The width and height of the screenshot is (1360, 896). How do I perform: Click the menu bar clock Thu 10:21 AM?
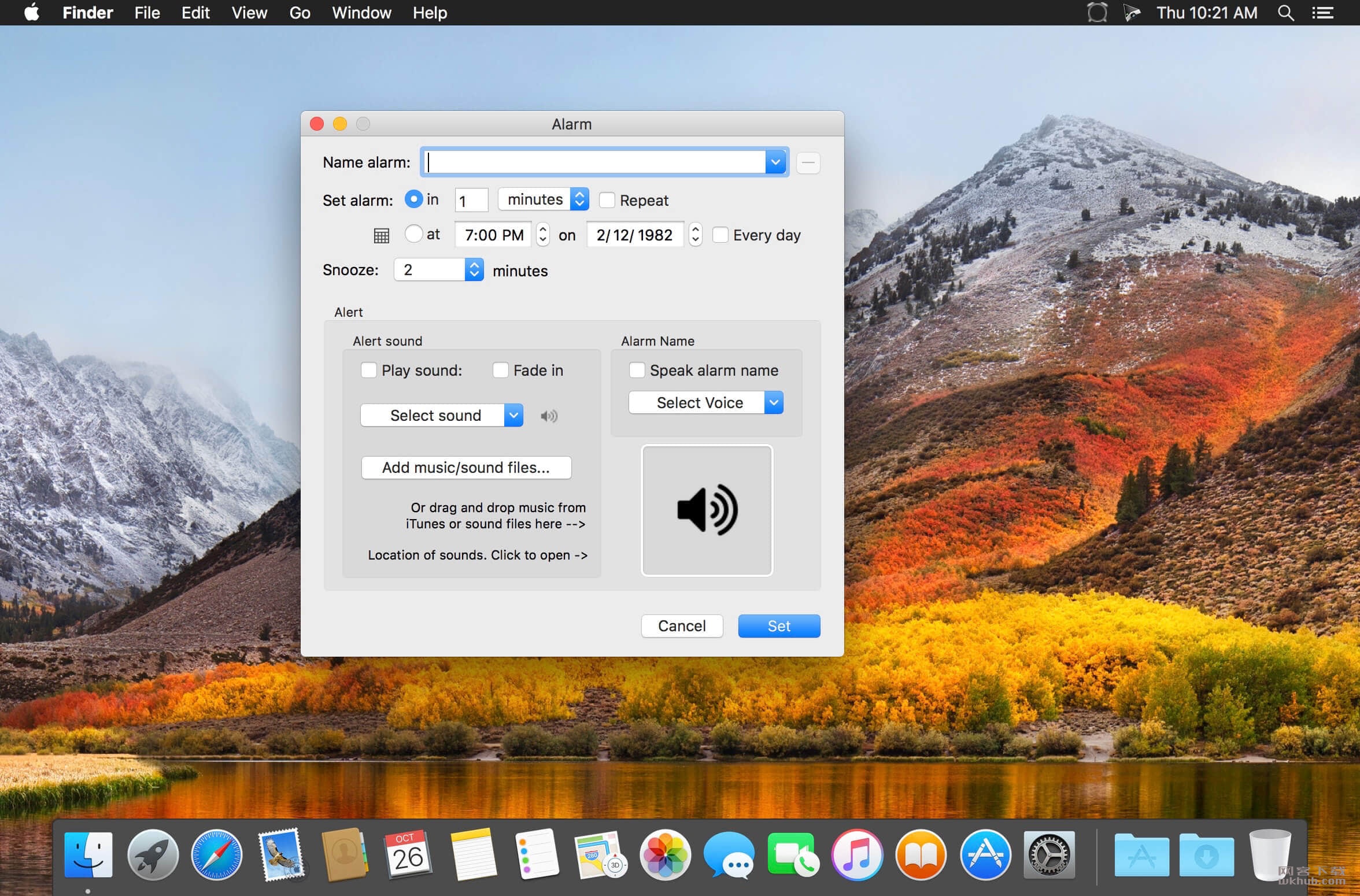(1207, 13)
